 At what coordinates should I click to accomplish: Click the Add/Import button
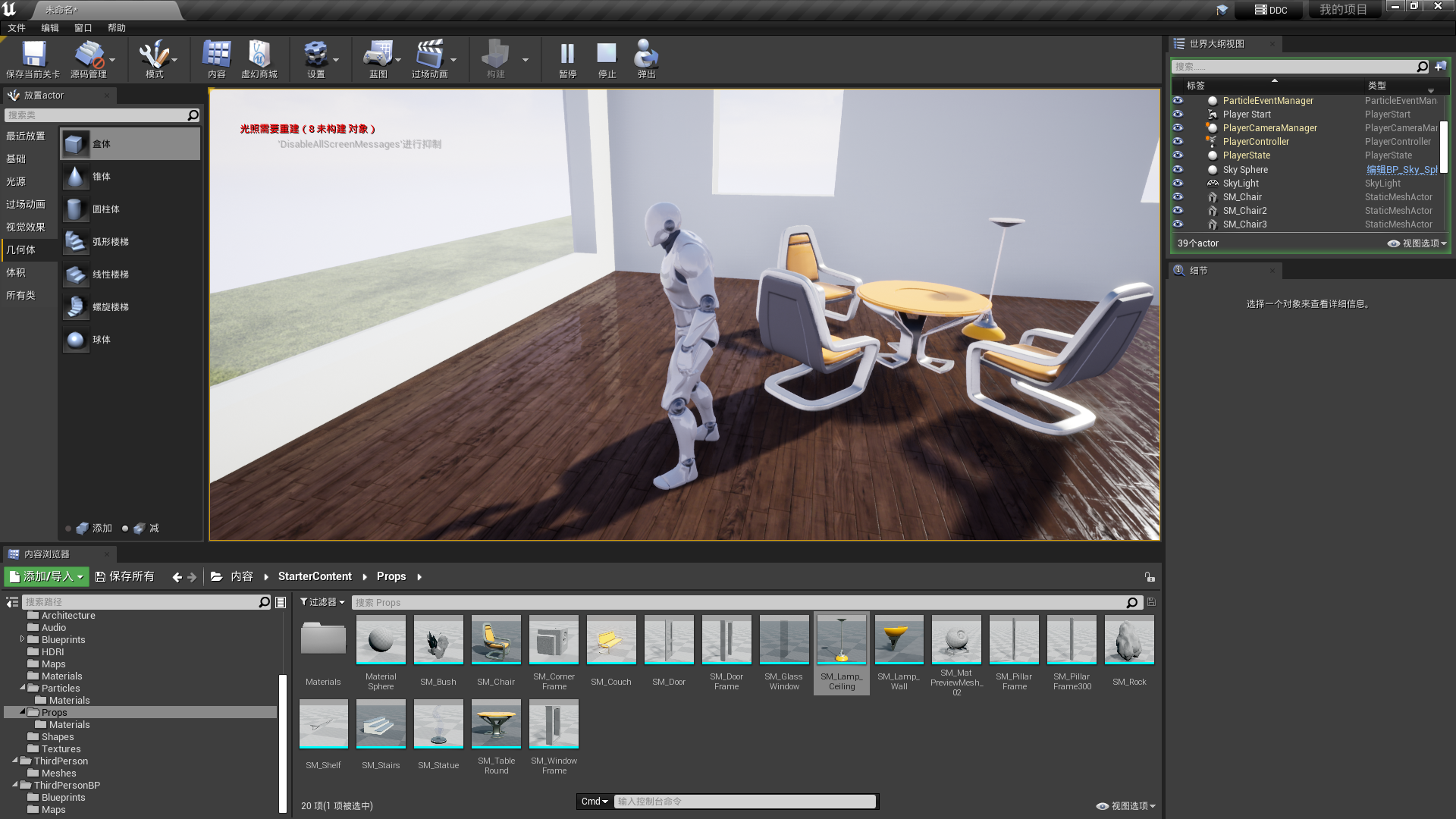[47, 577]
